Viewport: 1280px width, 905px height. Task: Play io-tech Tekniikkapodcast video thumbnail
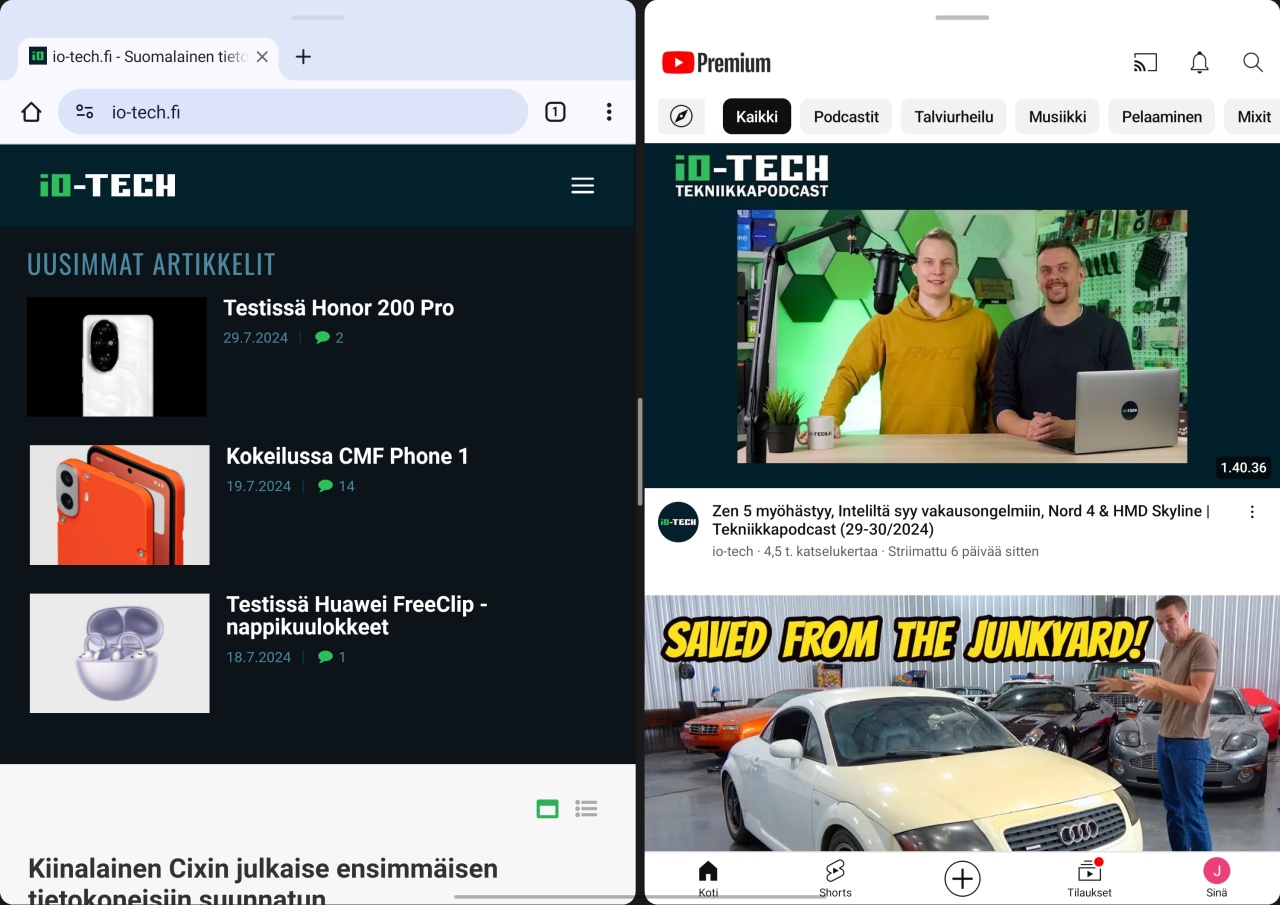pos(962,315)
